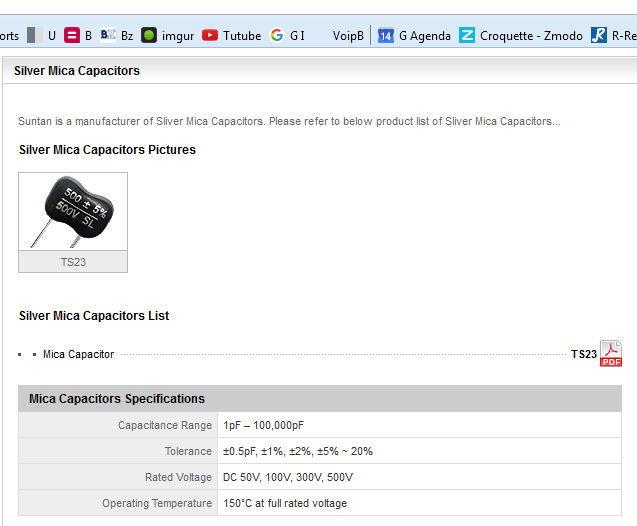Open the Tutube YouTube bookmark
Viewport: 637px width, 526px height.
tap(231, 35)
